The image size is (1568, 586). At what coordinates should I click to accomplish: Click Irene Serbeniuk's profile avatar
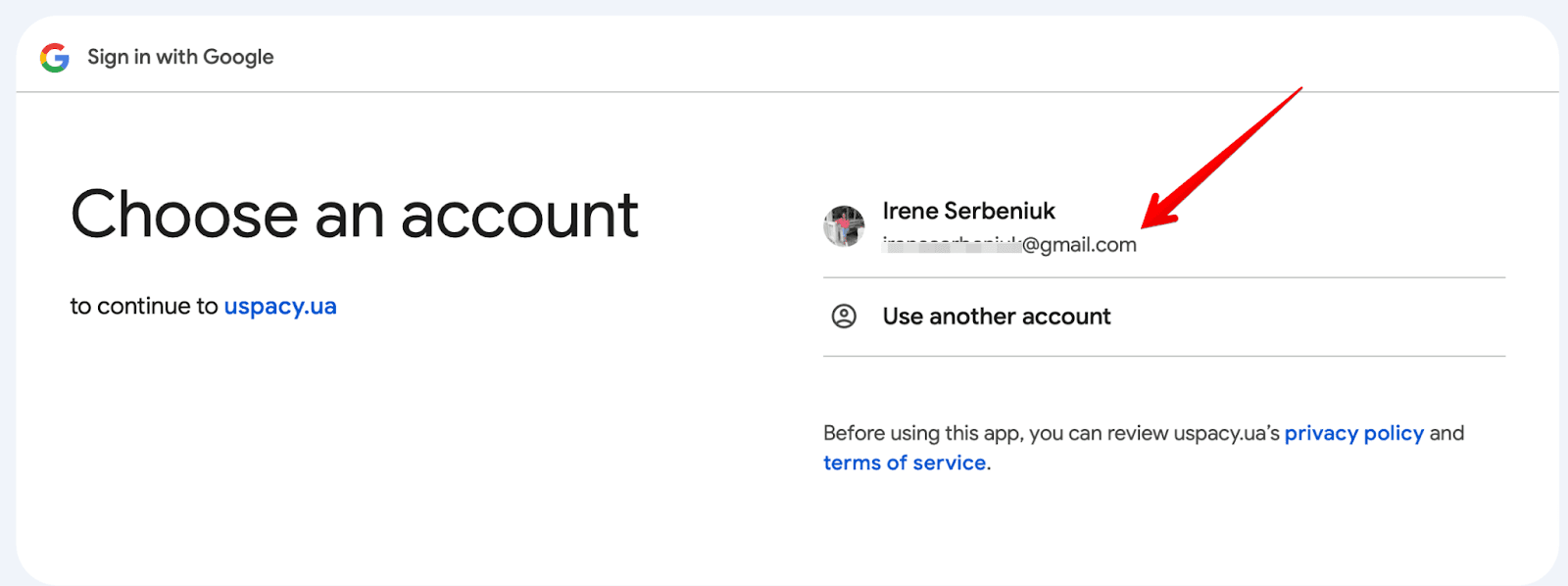pos(844,226)
